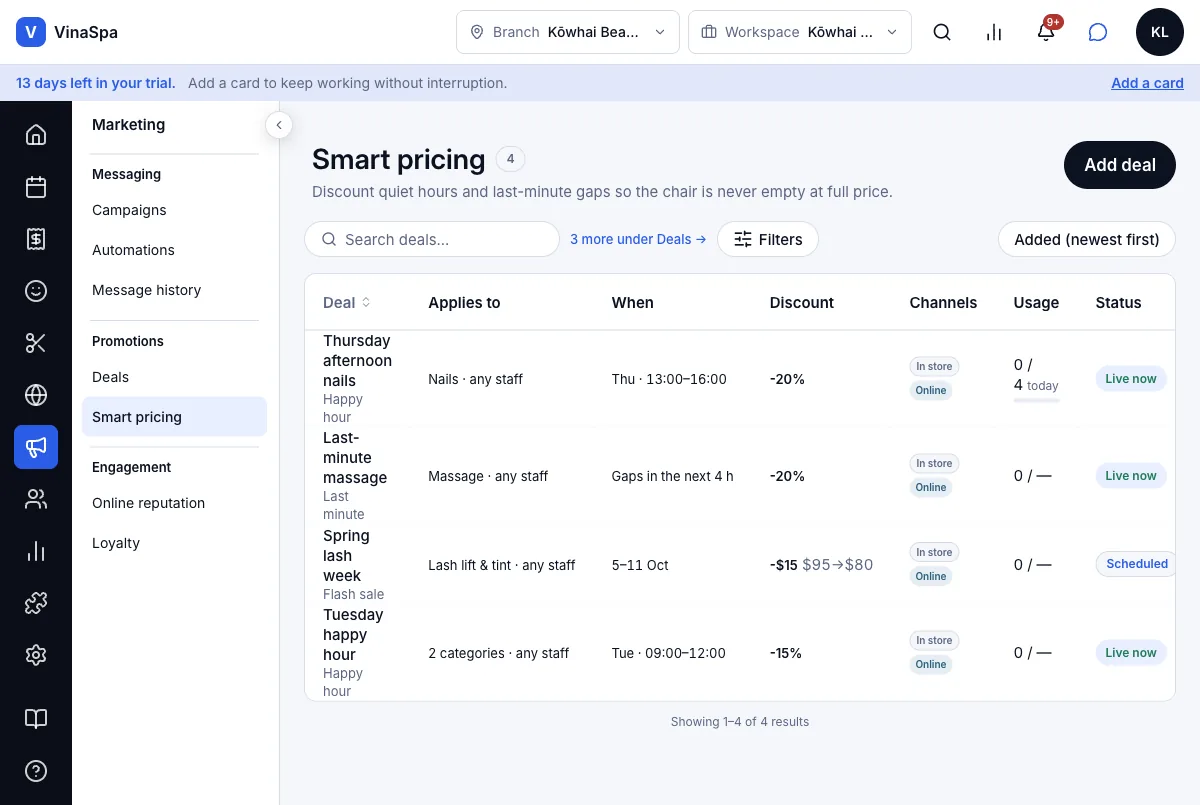Open the Filters button
1200x805 pixels.
768,239
